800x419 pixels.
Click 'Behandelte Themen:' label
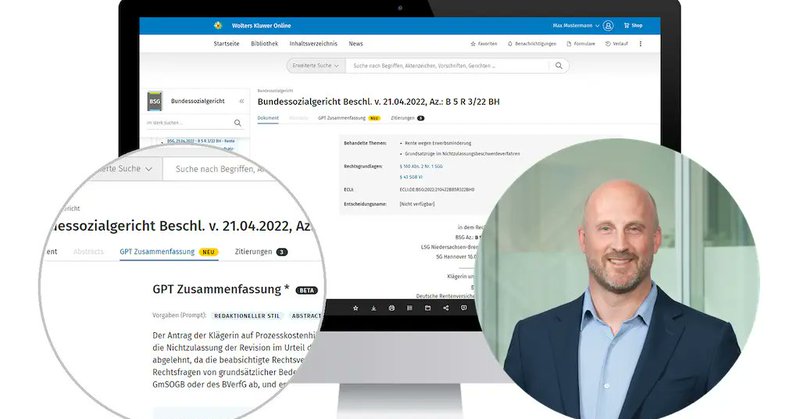(365, 143)
